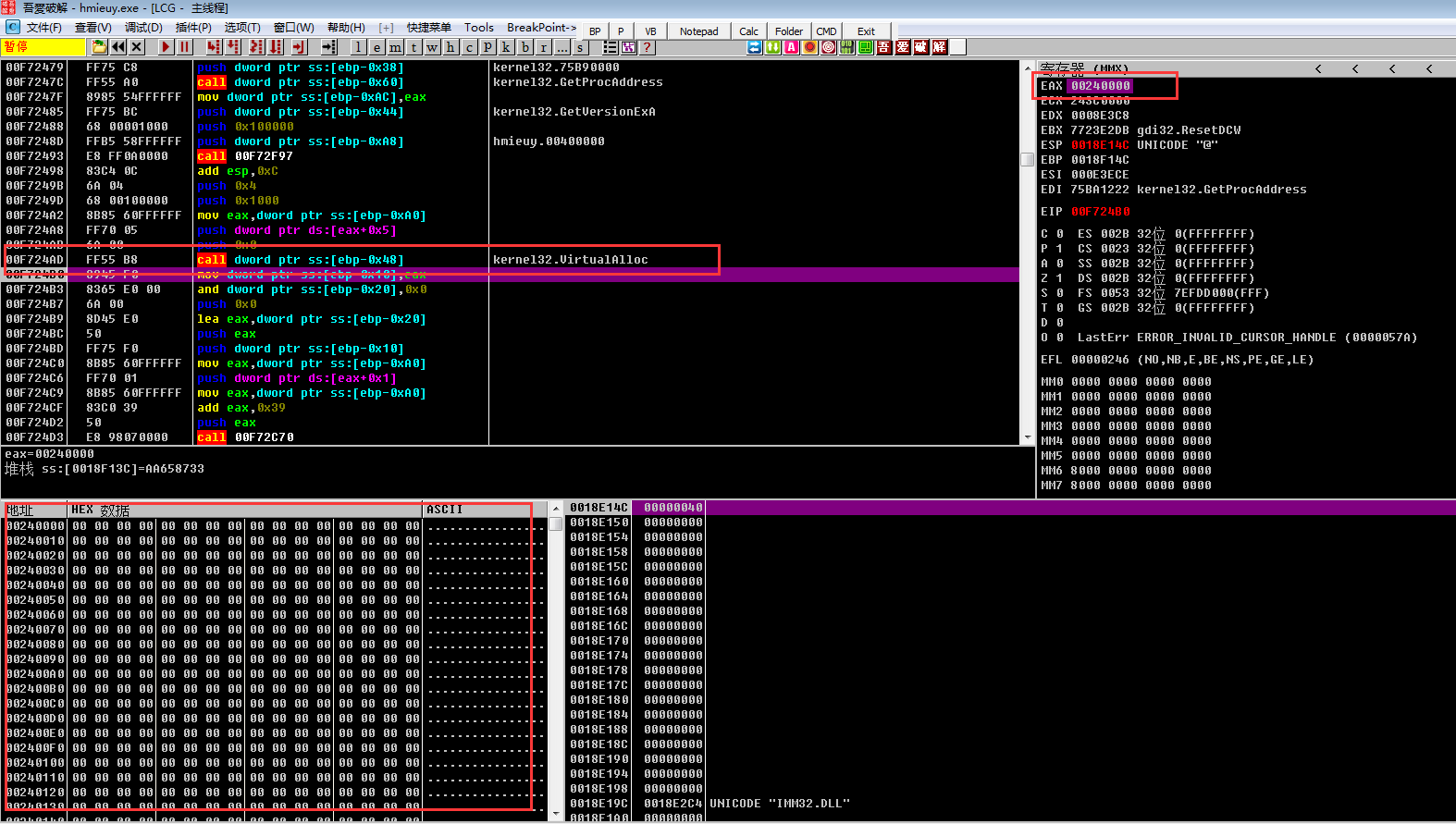
Task: Click the 寄存器 (MMX) registers header
Action: click(x=1083, y=68)
